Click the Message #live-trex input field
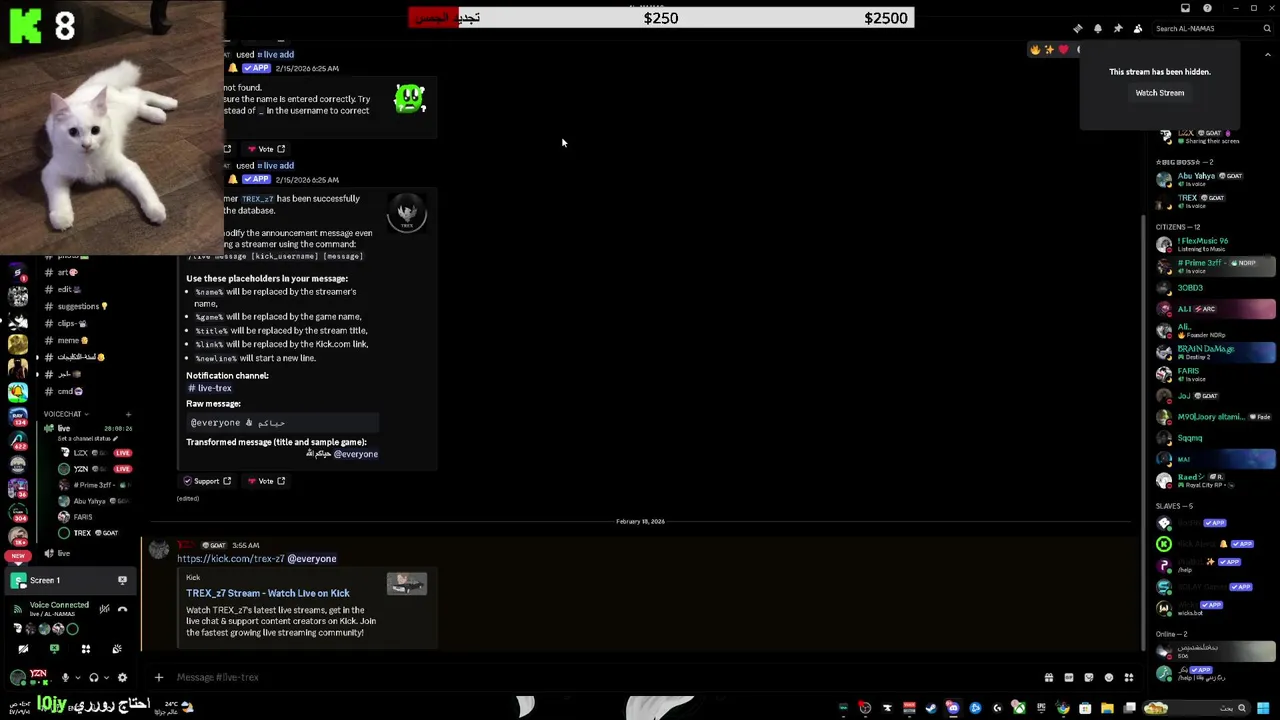 coord(600,677)
